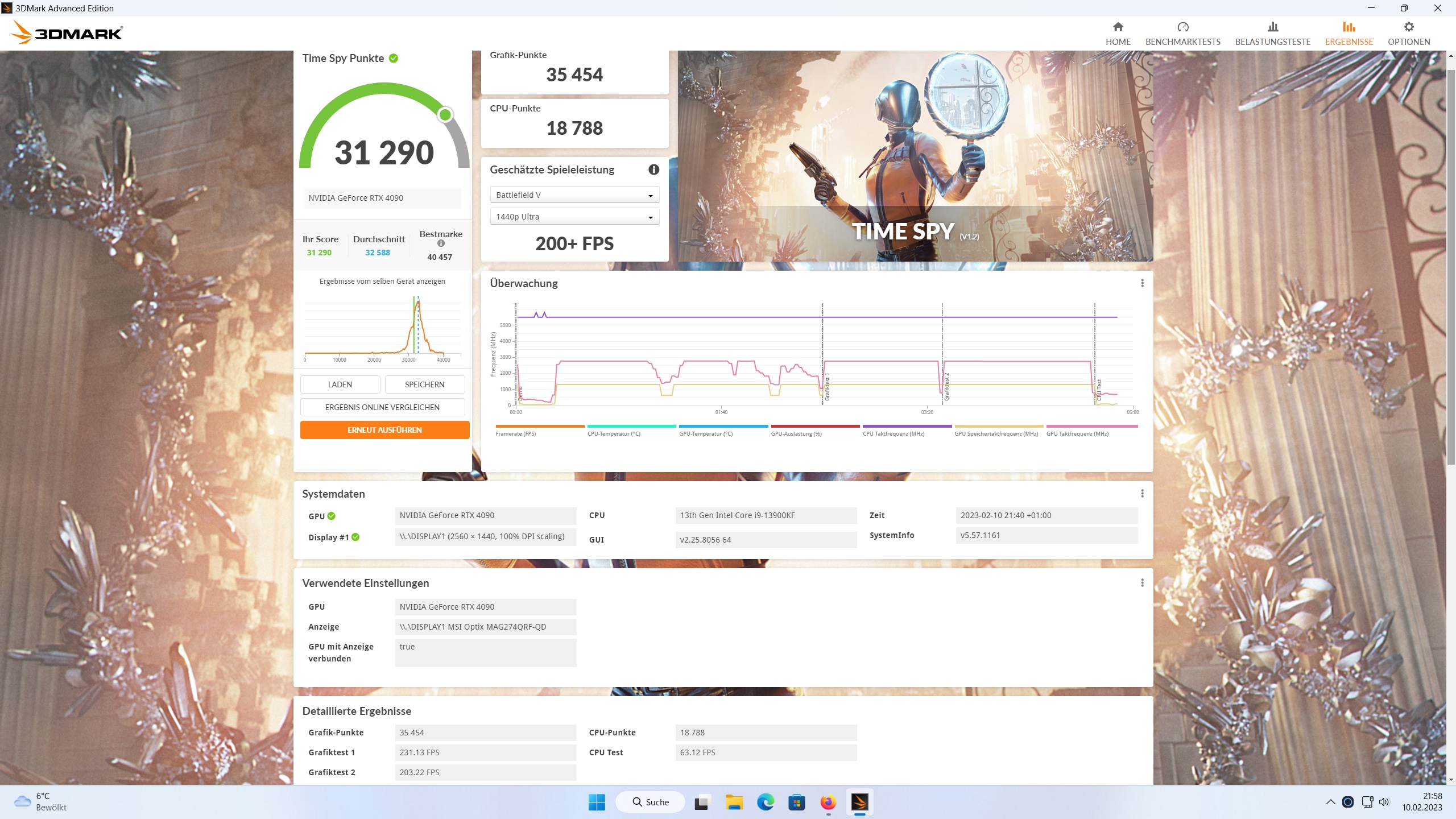The width and height of the screenshot is (1456, 819).
Task: Toggle CPU Taktfrequenz (MHz) legend series
Action: (x=893, y=433)
